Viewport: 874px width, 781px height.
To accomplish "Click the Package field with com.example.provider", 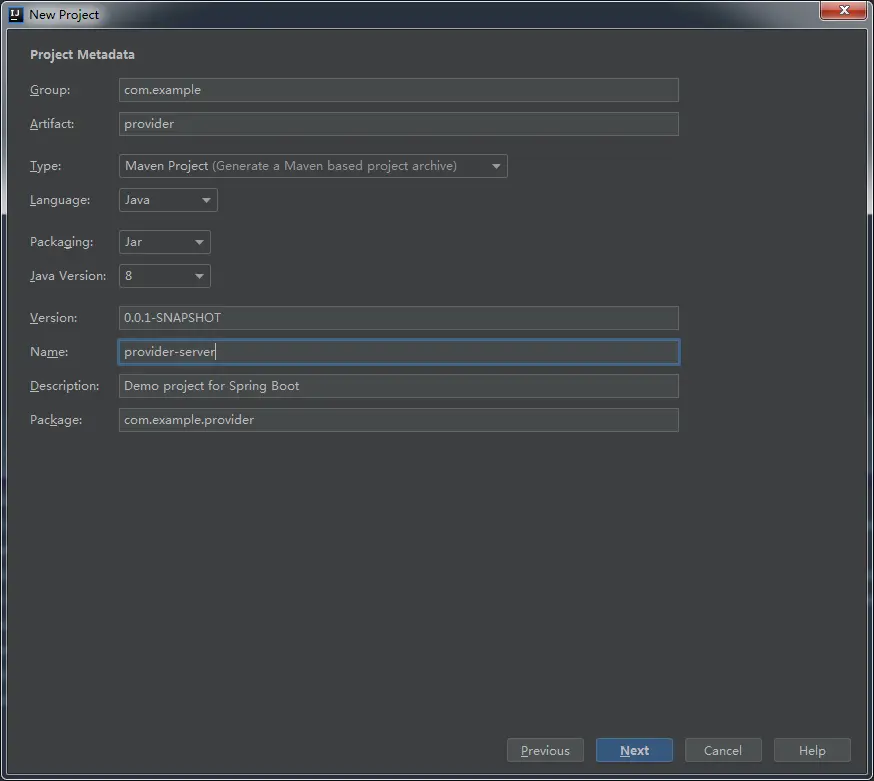I will (399, 420).
